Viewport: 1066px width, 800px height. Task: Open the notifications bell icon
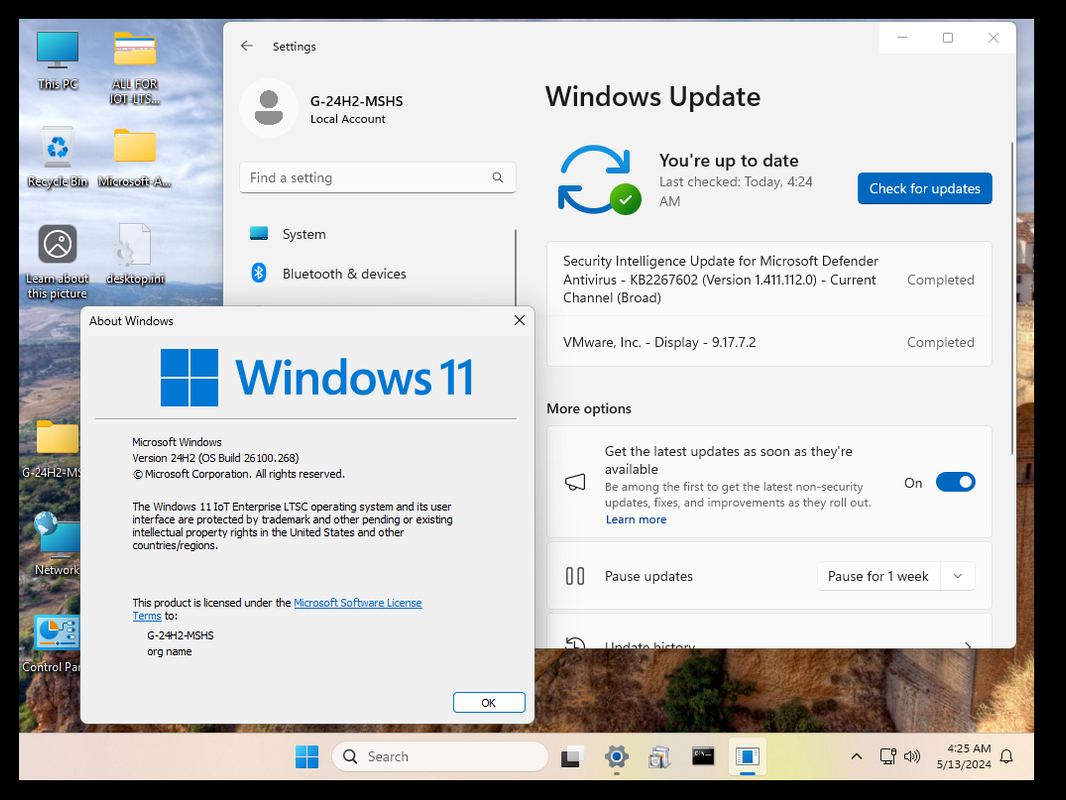point(1007,756)
